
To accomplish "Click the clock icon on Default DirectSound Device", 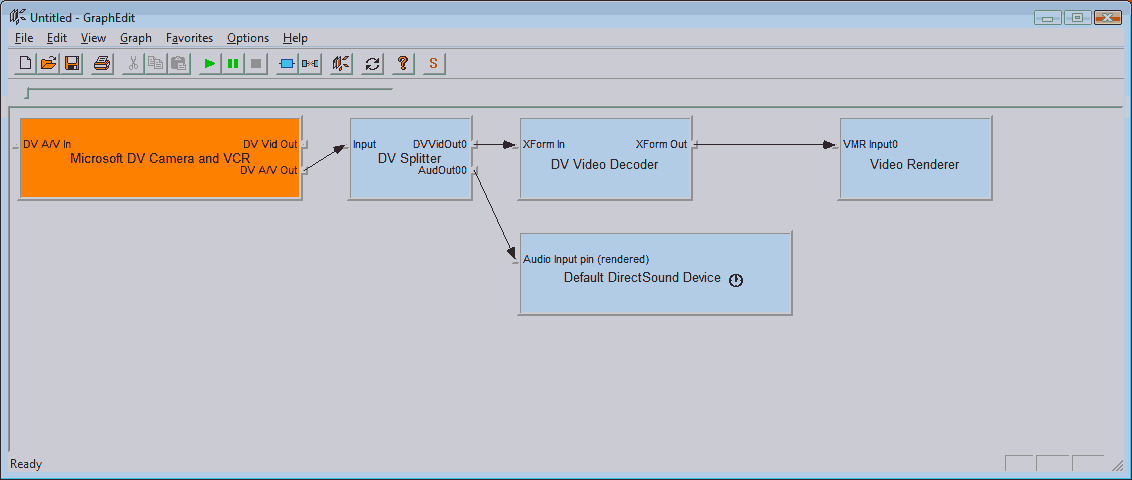I will [736, 281].
